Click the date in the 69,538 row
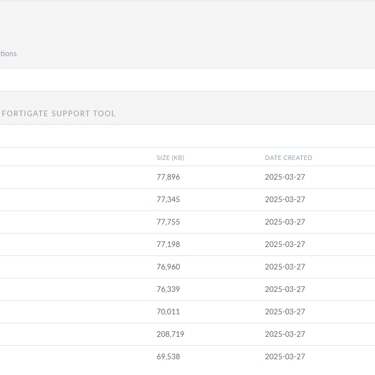 click(285, 357)
